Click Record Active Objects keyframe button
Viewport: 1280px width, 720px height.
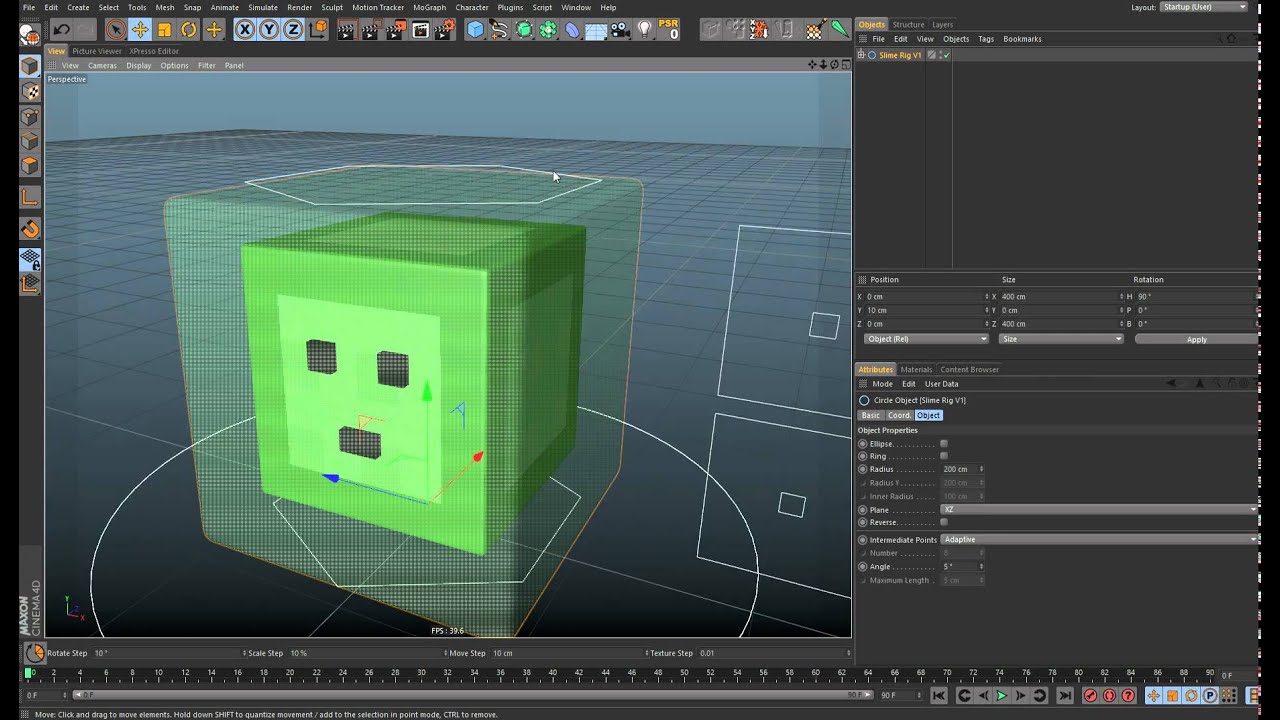[x=1090, y=695]
